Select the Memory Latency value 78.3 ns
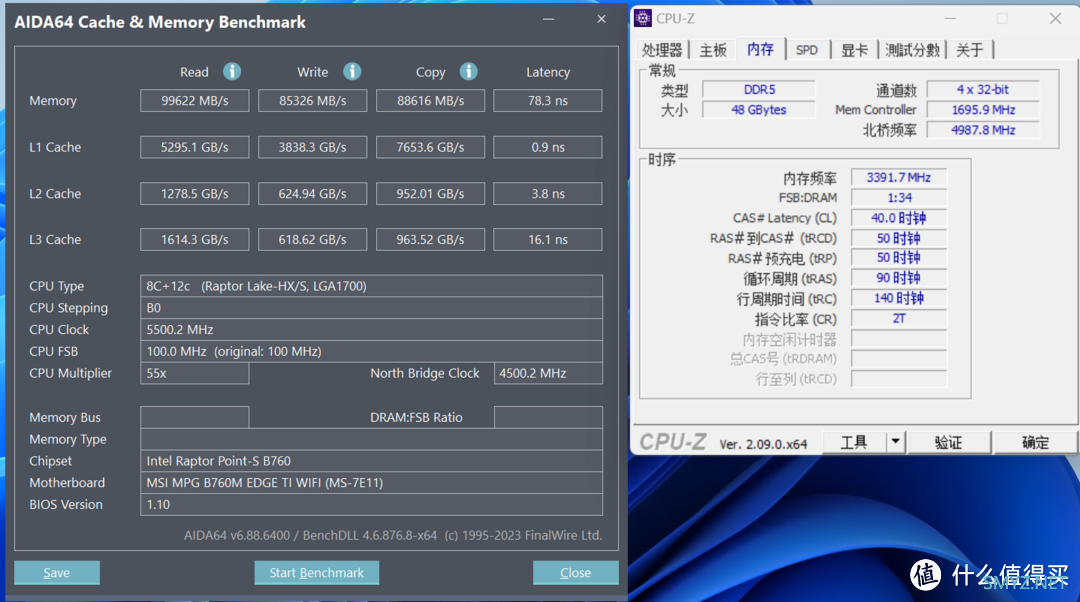 (548, 101)
